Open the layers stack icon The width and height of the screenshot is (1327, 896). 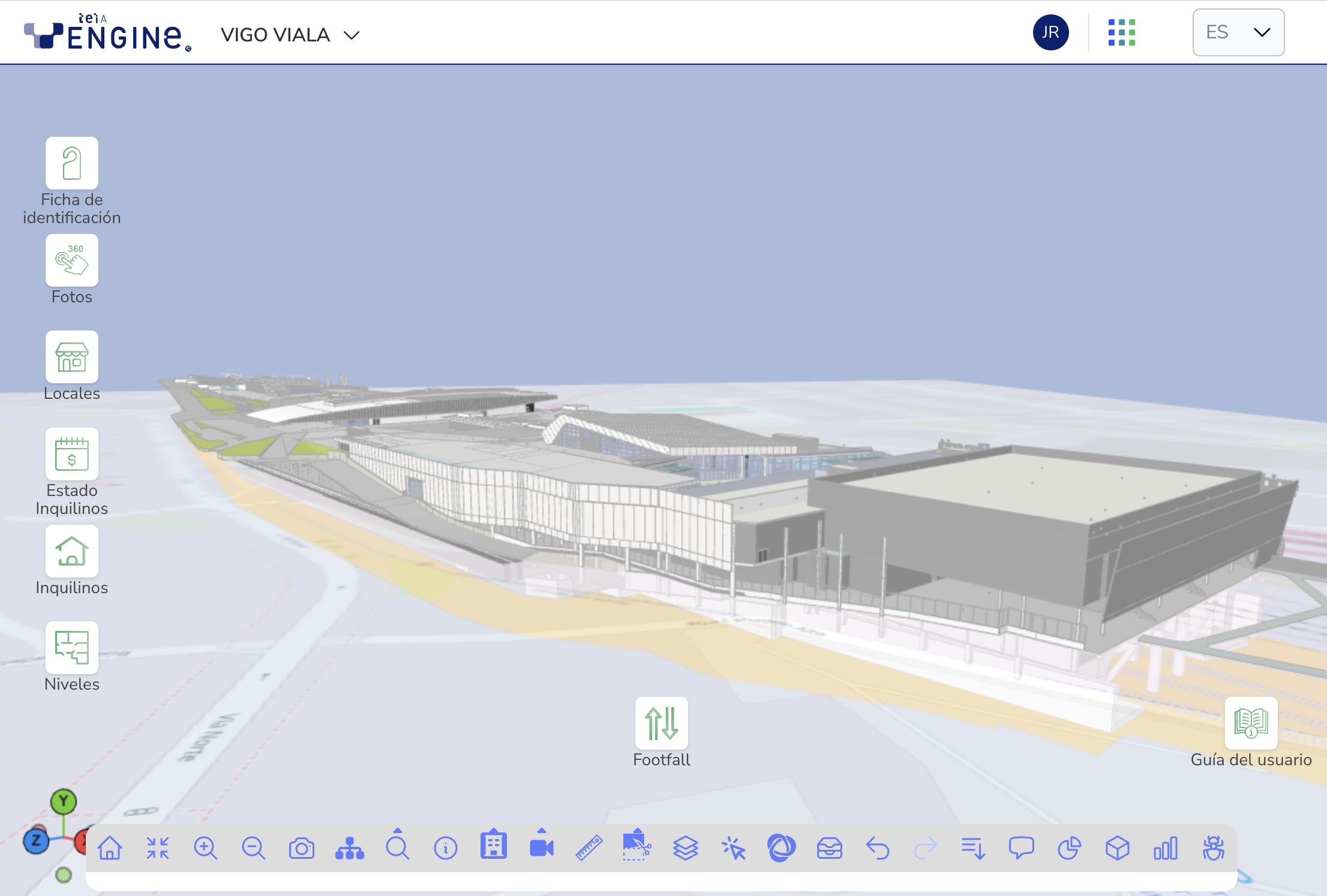click(685, 848)
